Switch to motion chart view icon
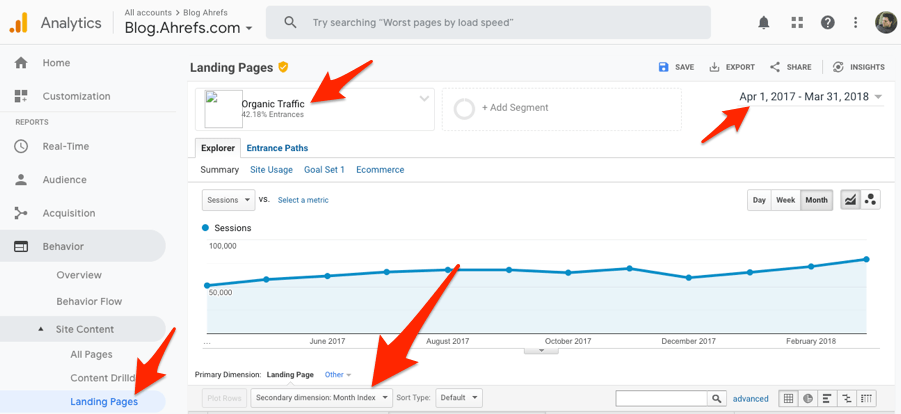The height and width of the screenshot is (414, 901). pyautogui.click(x=871, y=200)
